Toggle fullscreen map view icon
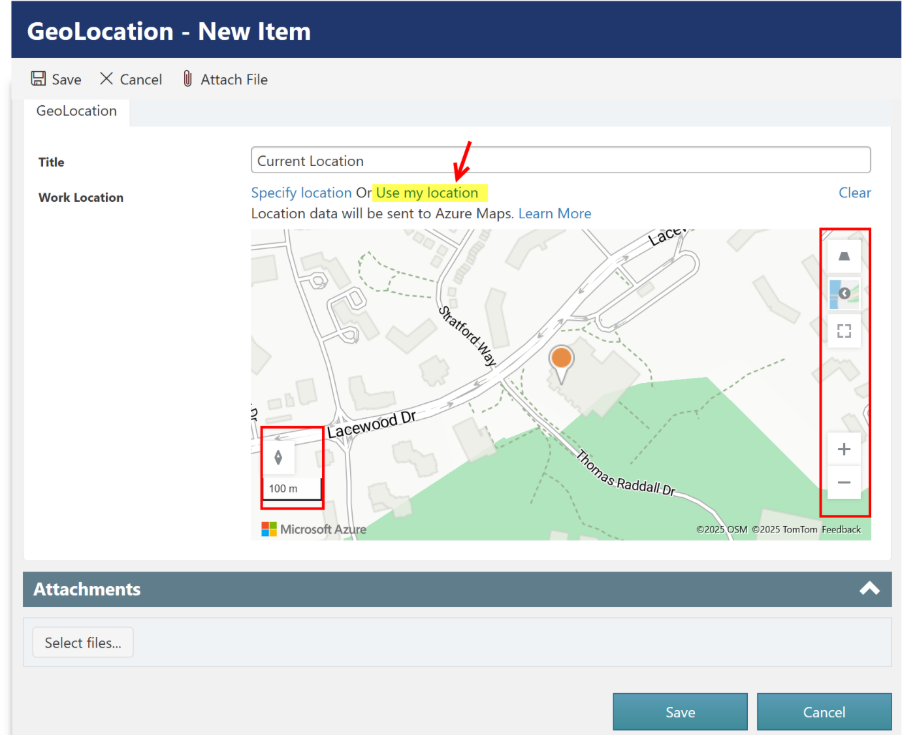The height and width of the screenshot is (735, 903). click(844, 331)
